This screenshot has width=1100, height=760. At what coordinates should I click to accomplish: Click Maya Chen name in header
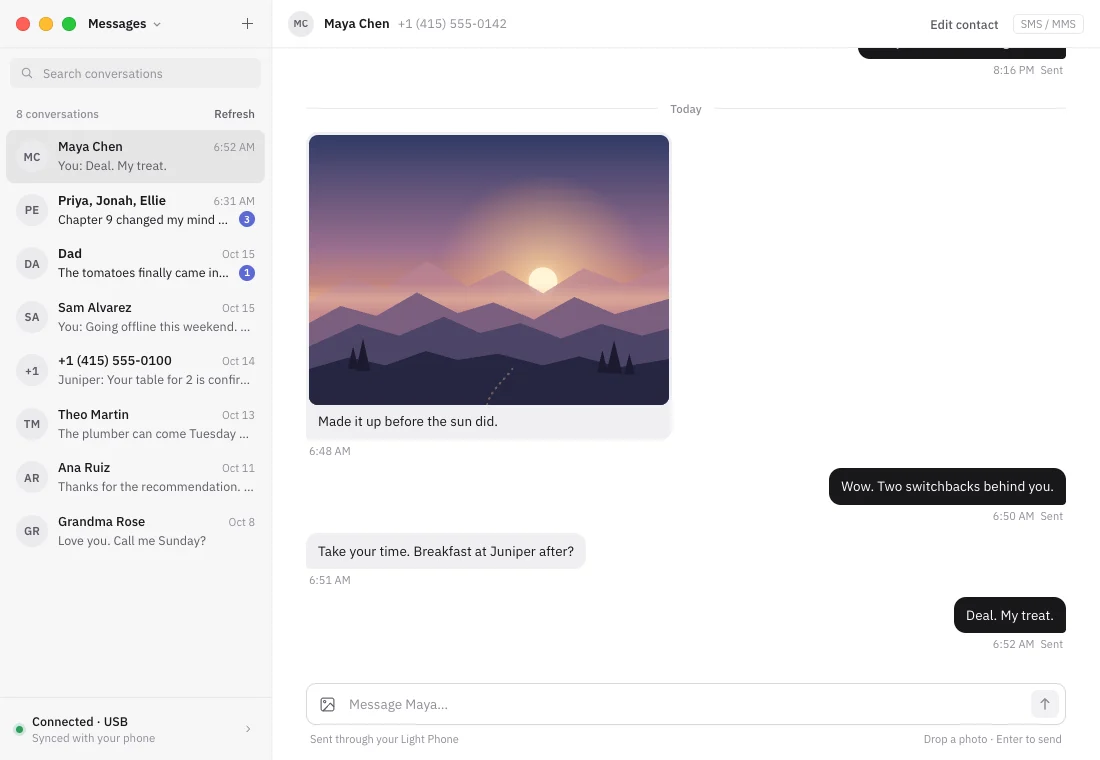pyautogui.click(x=356, y=24)
